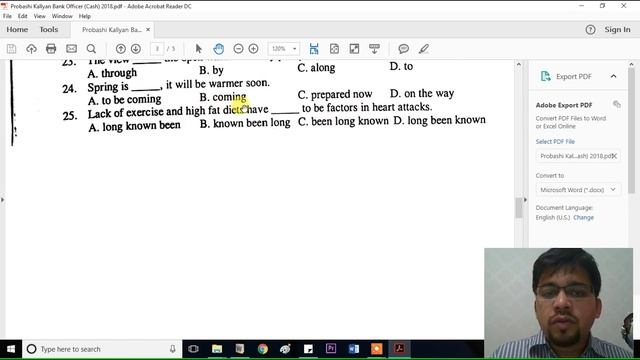Select the Probashi Kallyan Ba... document tab
The height and width of the screenshot is (360, 640).
click(111, 30)
